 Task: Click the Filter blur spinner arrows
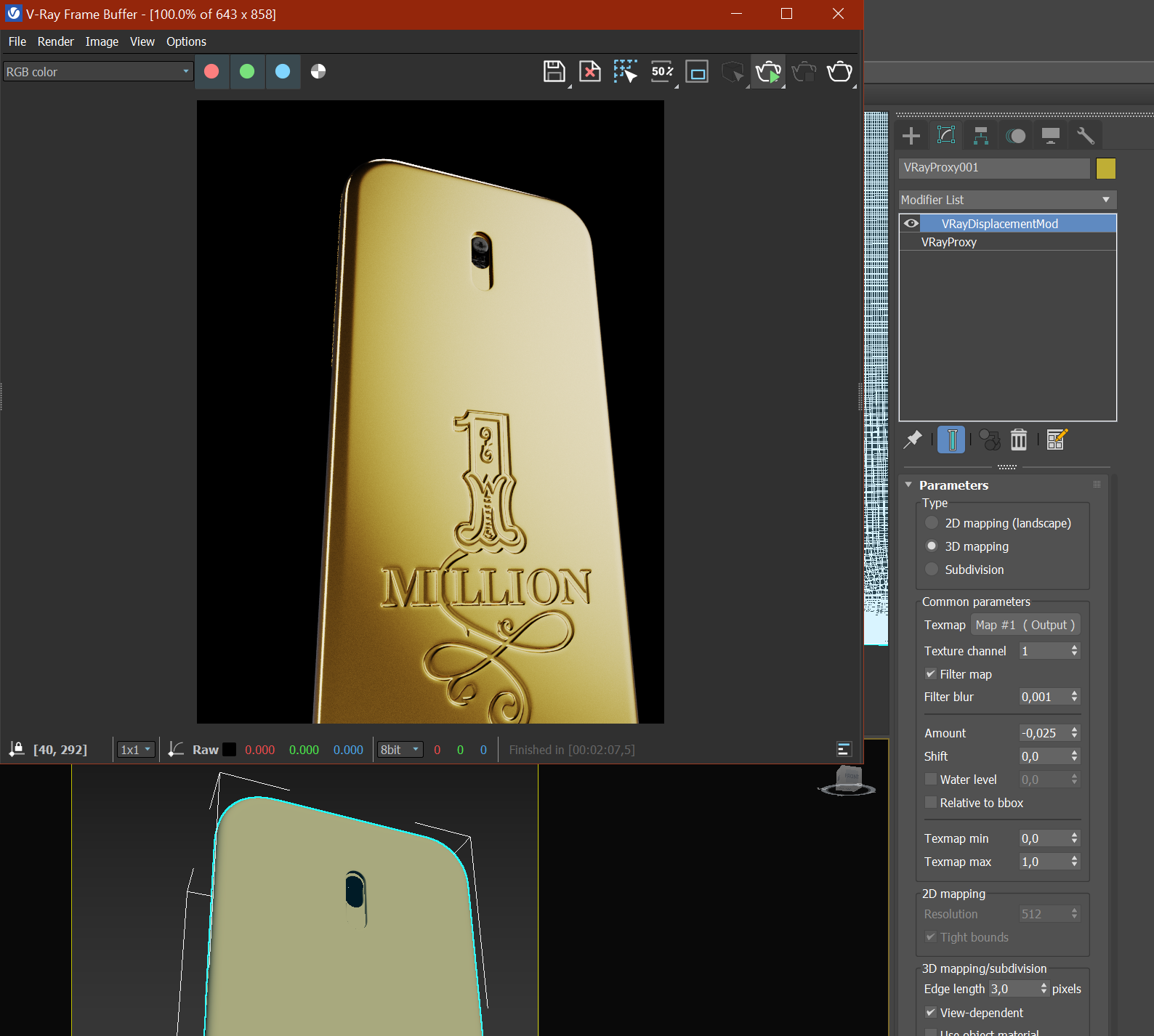(x=1074, y=697)
